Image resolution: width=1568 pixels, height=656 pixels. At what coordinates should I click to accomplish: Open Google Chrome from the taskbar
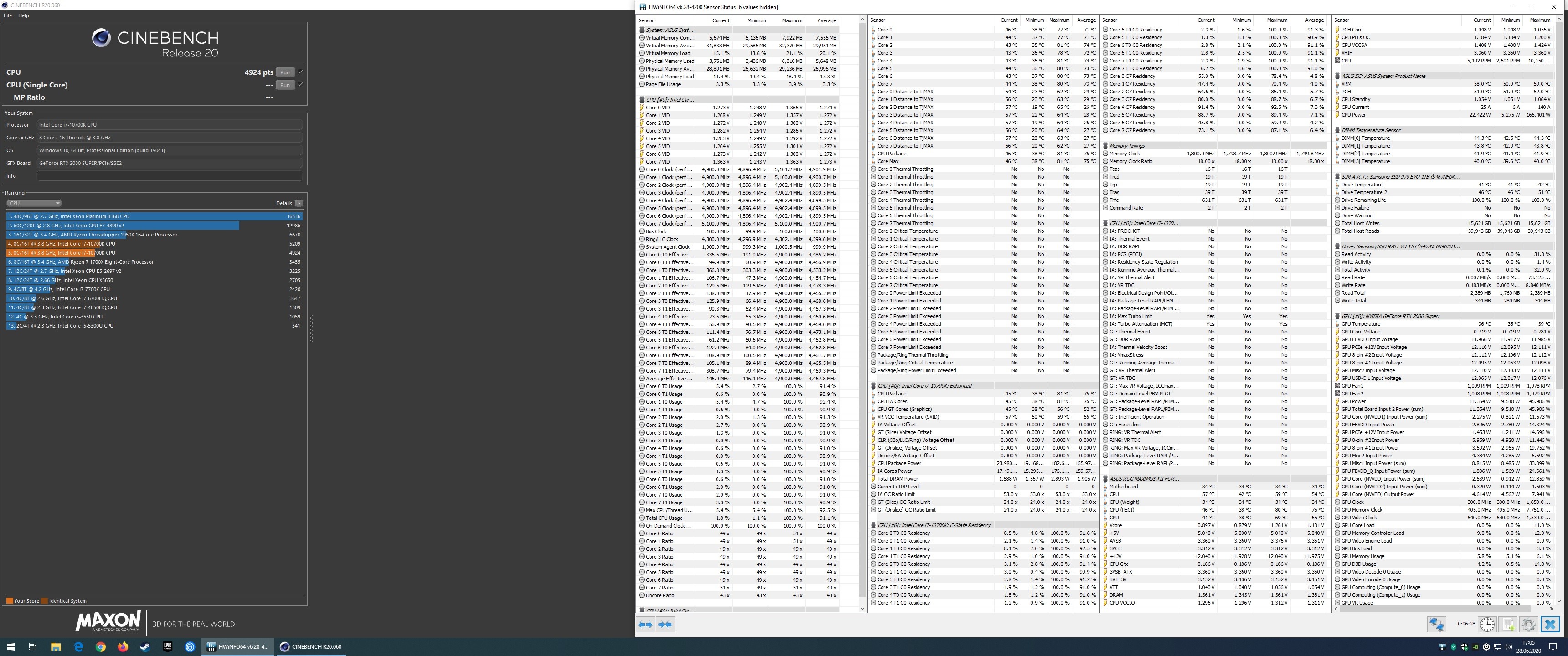click(100, 646)
